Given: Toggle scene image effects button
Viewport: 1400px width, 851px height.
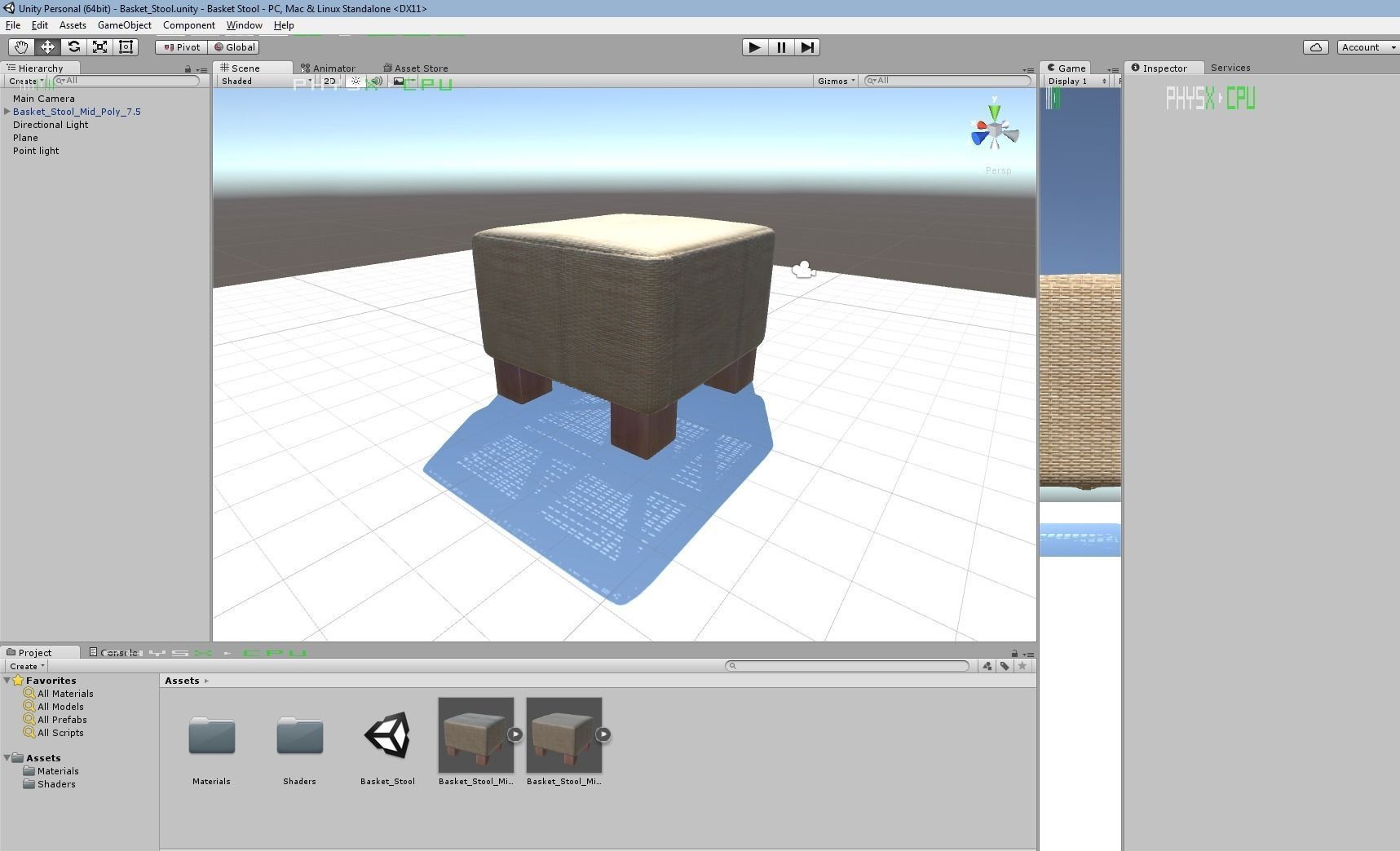Looking at the screenshot, I should 400,81.
